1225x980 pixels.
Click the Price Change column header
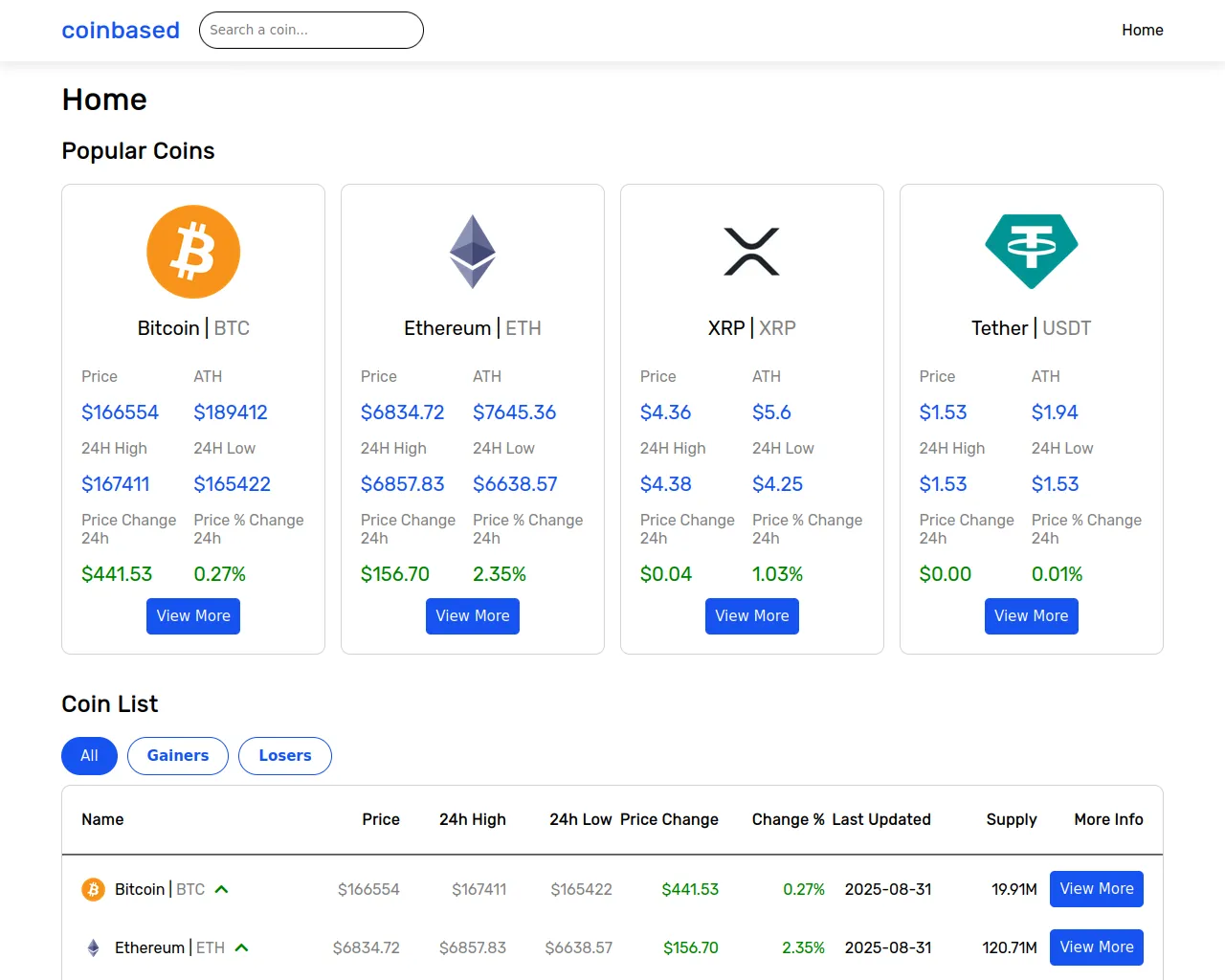click(669, 819)
